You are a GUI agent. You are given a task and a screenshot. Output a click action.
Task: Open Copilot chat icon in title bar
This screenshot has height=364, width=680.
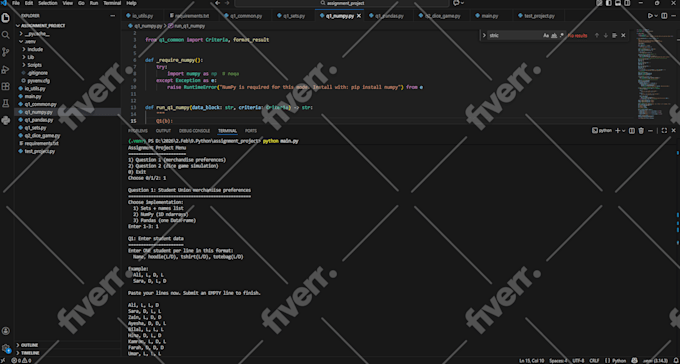click(x=456, y=3)
